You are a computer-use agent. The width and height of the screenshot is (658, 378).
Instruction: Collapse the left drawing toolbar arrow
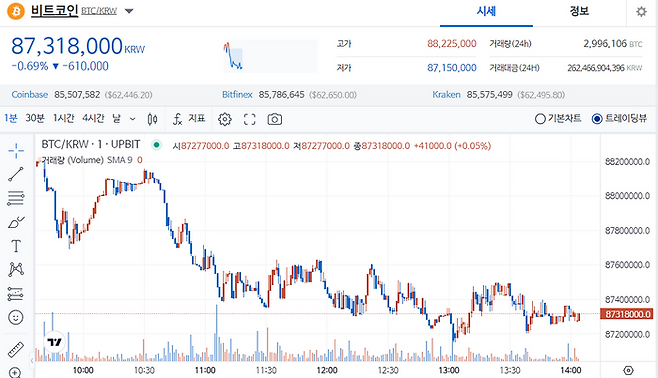click(x=32, y=360)
